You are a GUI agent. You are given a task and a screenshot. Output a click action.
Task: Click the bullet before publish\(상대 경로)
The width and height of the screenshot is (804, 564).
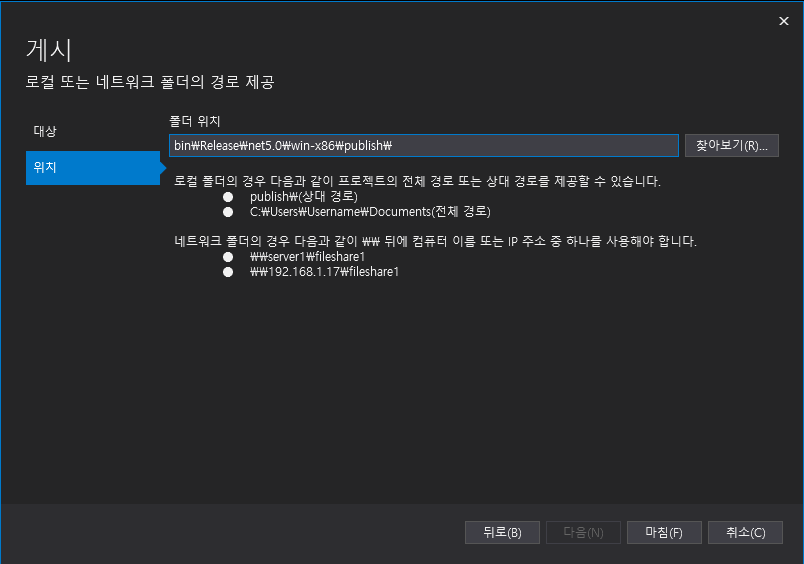228,197
